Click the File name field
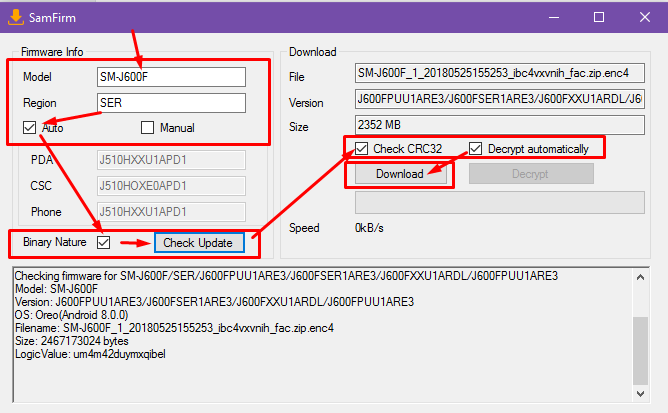 [500, 73]
